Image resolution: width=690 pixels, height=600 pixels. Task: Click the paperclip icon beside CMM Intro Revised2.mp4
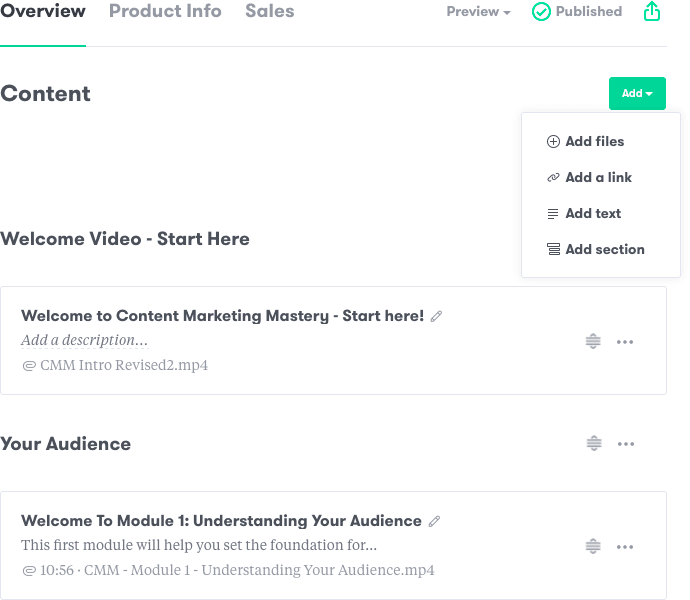tap(29, 366)
